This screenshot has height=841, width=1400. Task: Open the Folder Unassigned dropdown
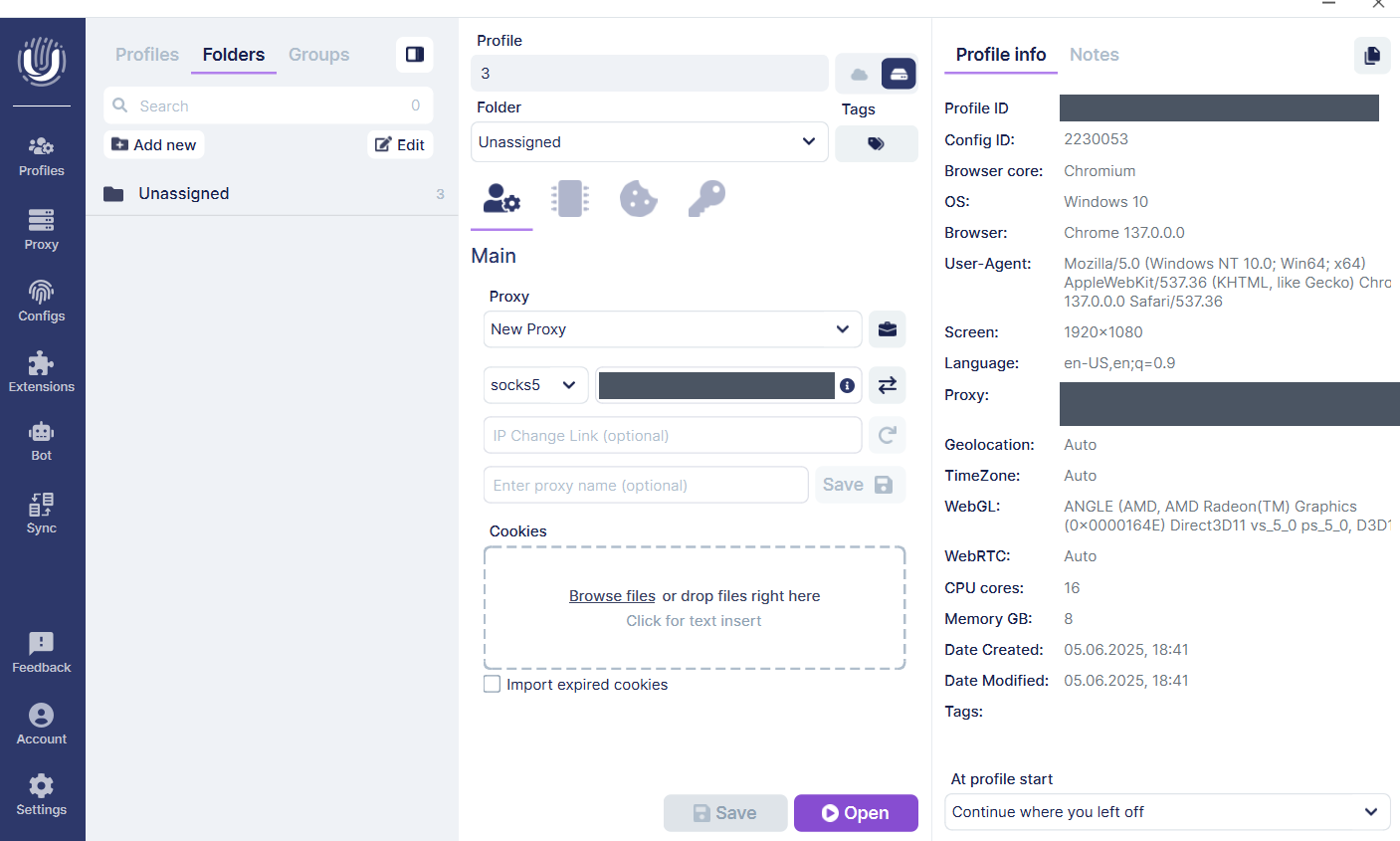[650, 142]
